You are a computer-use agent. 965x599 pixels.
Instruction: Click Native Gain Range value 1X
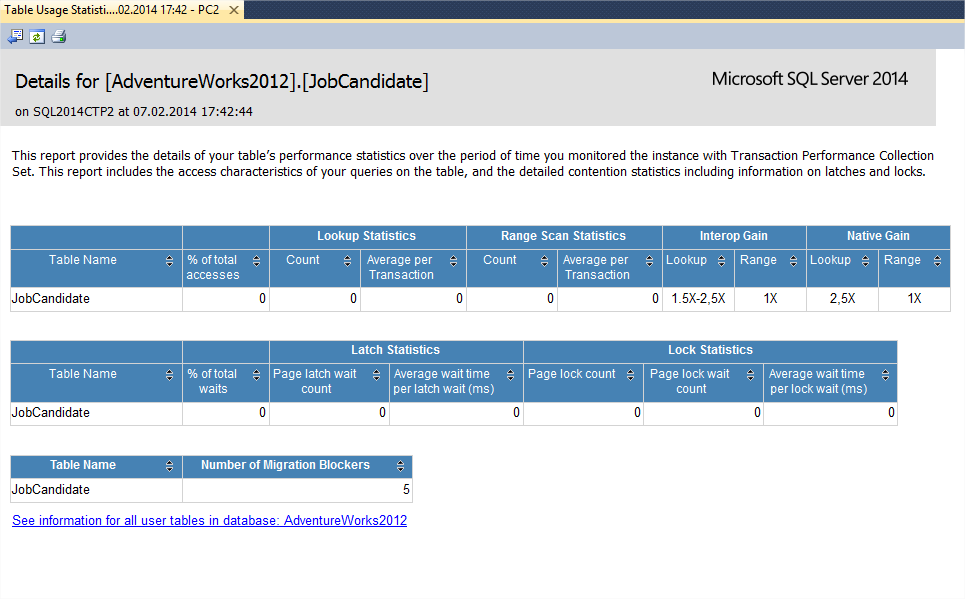coord(914,299)
